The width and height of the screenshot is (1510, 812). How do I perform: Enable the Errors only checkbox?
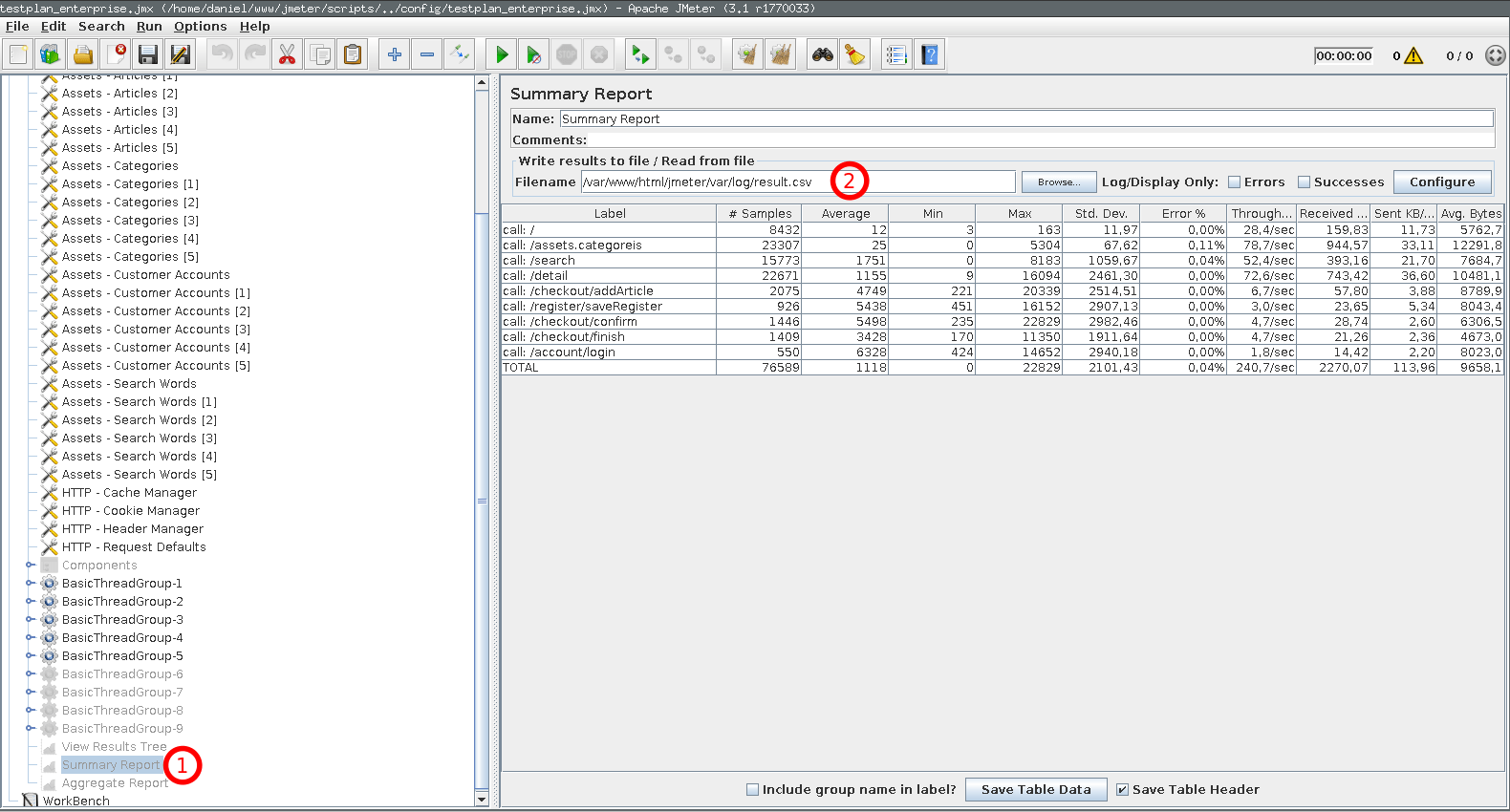coord(1234,182)
